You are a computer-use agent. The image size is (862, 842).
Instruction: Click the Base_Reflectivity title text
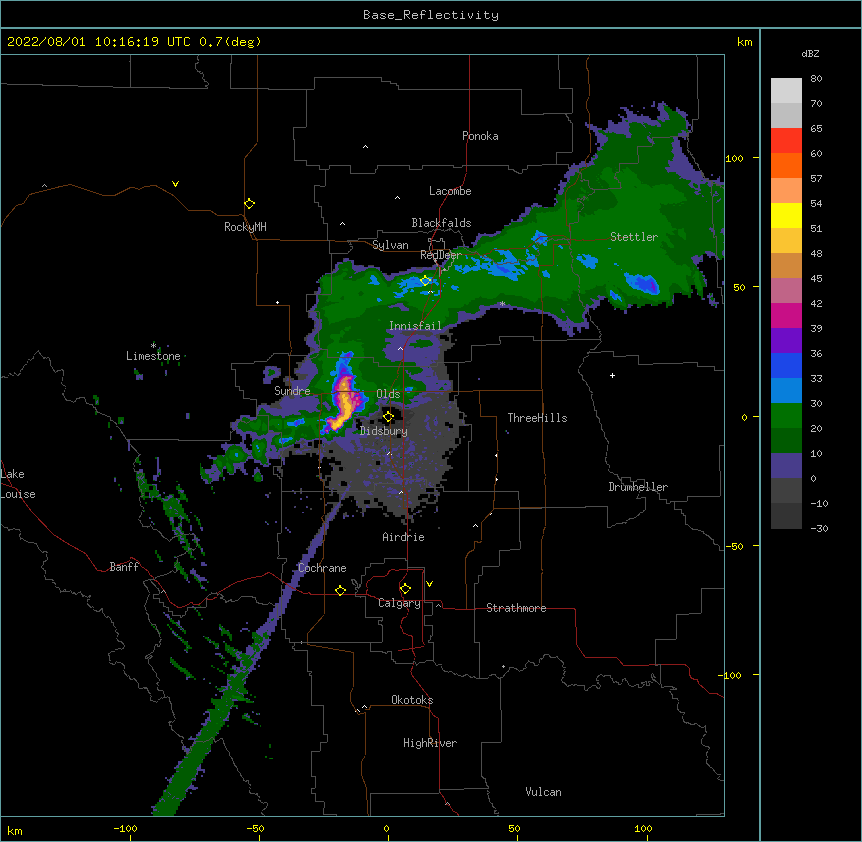[x=431, y=15]
